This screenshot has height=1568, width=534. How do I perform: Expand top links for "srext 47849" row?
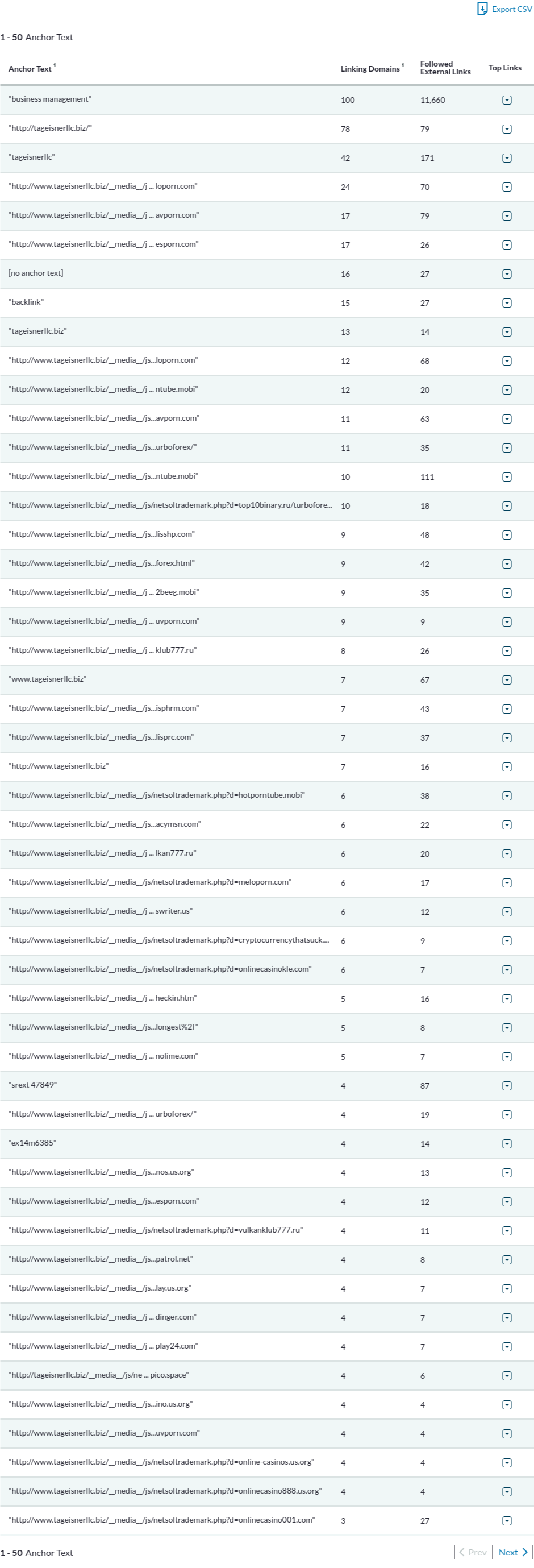[x=507, y=1086]
